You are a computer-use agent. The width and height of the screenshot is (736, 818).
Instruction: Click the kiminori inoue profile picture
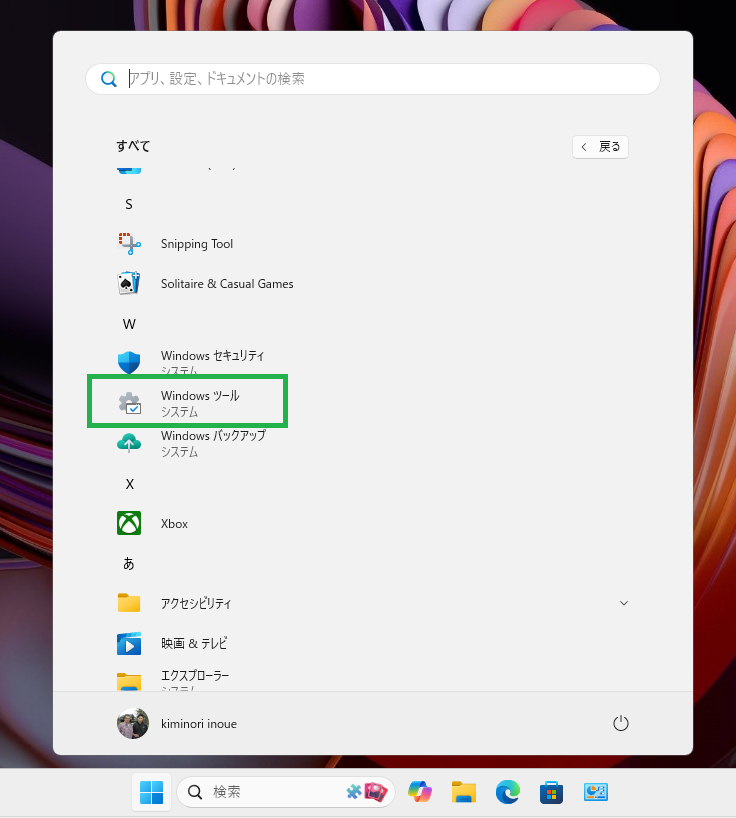133,724
